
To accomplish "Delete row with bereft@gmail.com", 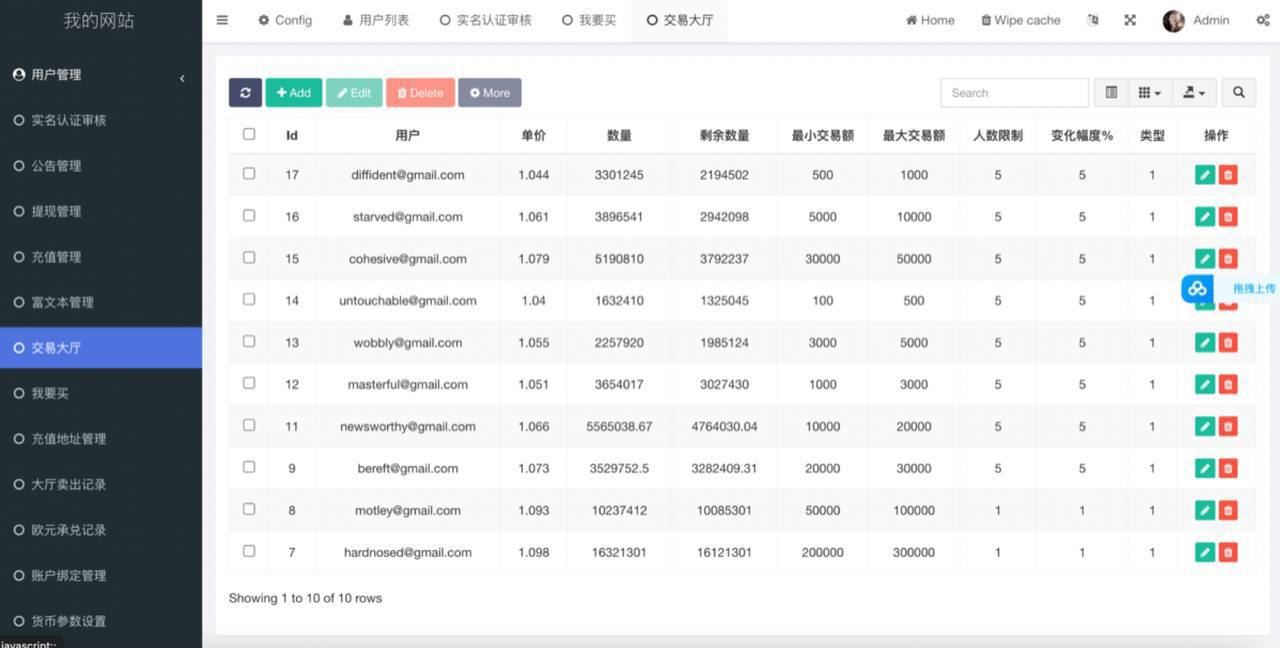I will [x=1228, y=469].
